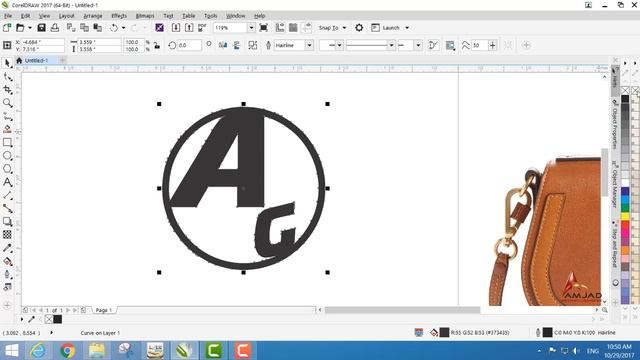This screenshot has width=640, height=360.
Task: Click the Import icon
Action: coord(176,28)
